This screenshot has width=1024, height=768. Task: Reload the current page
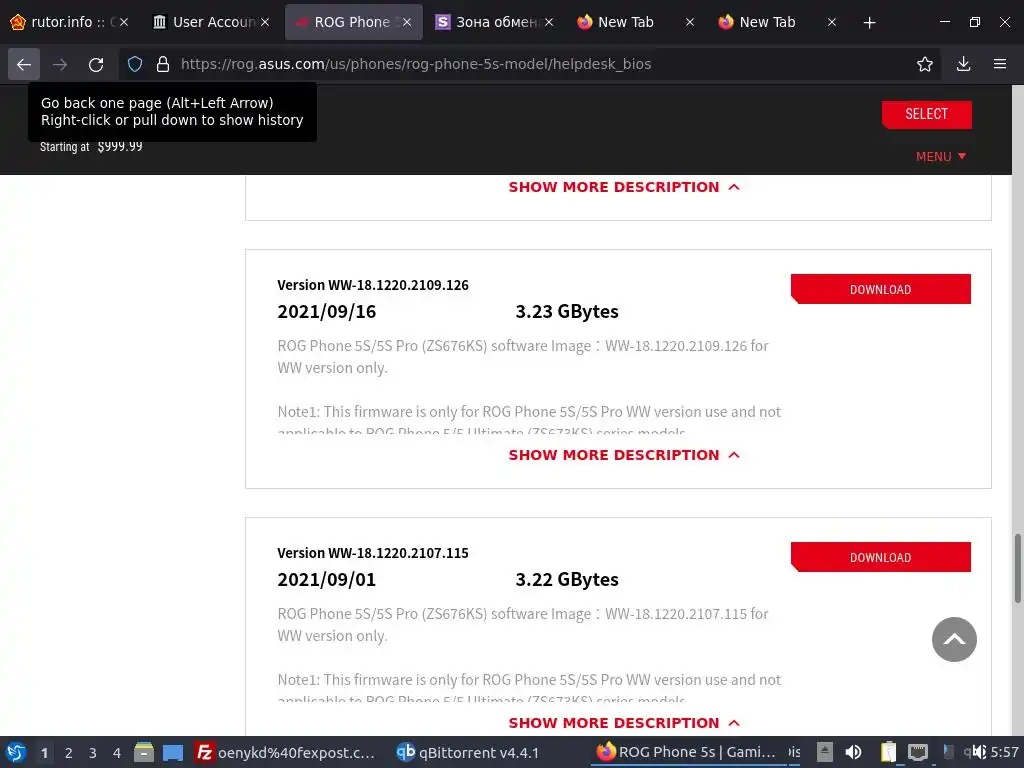[x=96, y=64]
